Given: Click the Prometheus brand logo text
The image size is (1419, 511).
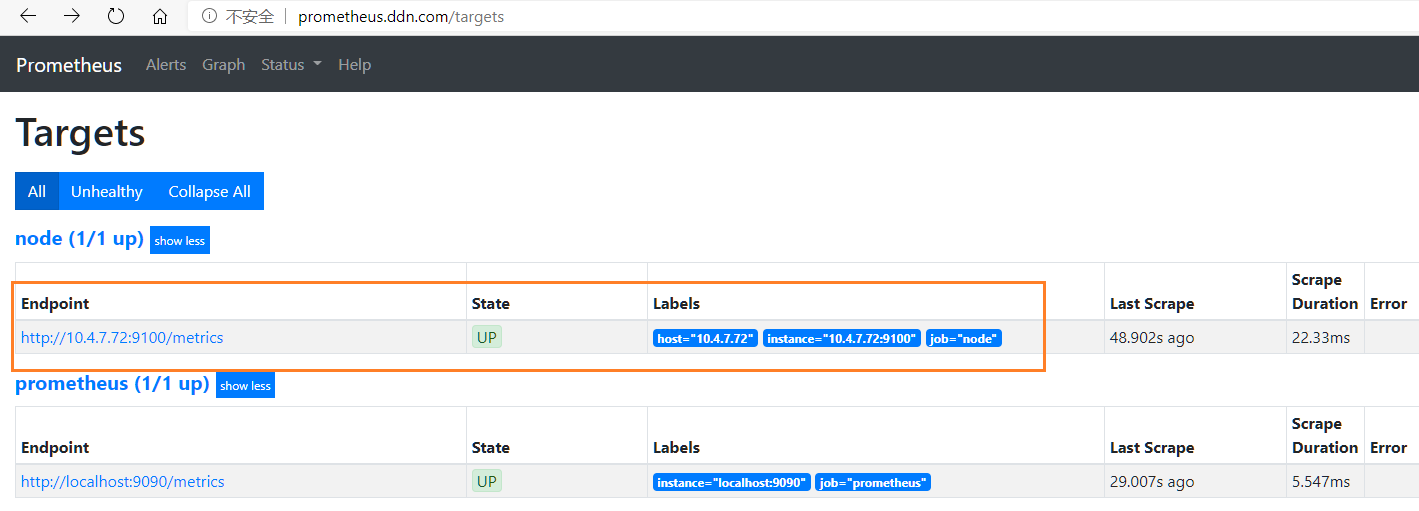Looking at the screenshot, I should (x=69, y=65).
